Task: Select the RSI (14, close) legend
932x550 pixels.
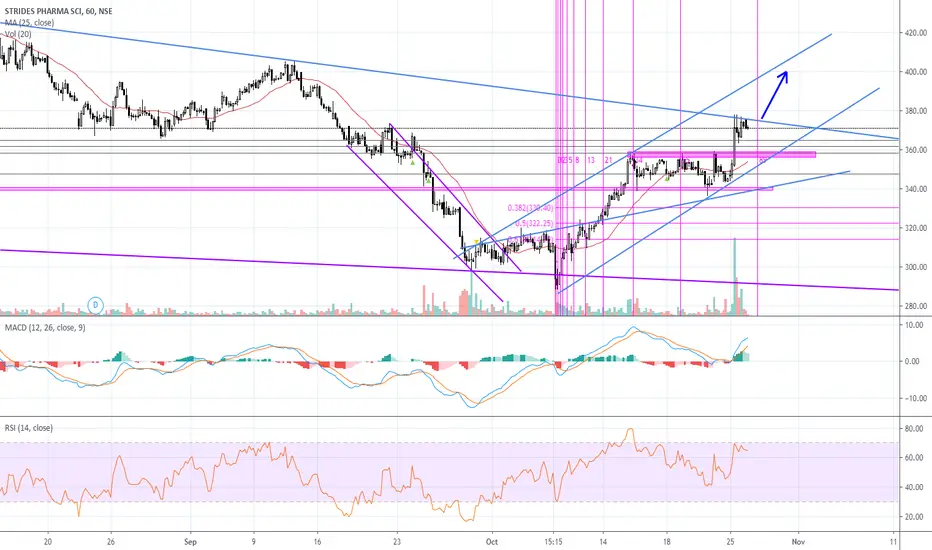Action: [x=29, y=428]
